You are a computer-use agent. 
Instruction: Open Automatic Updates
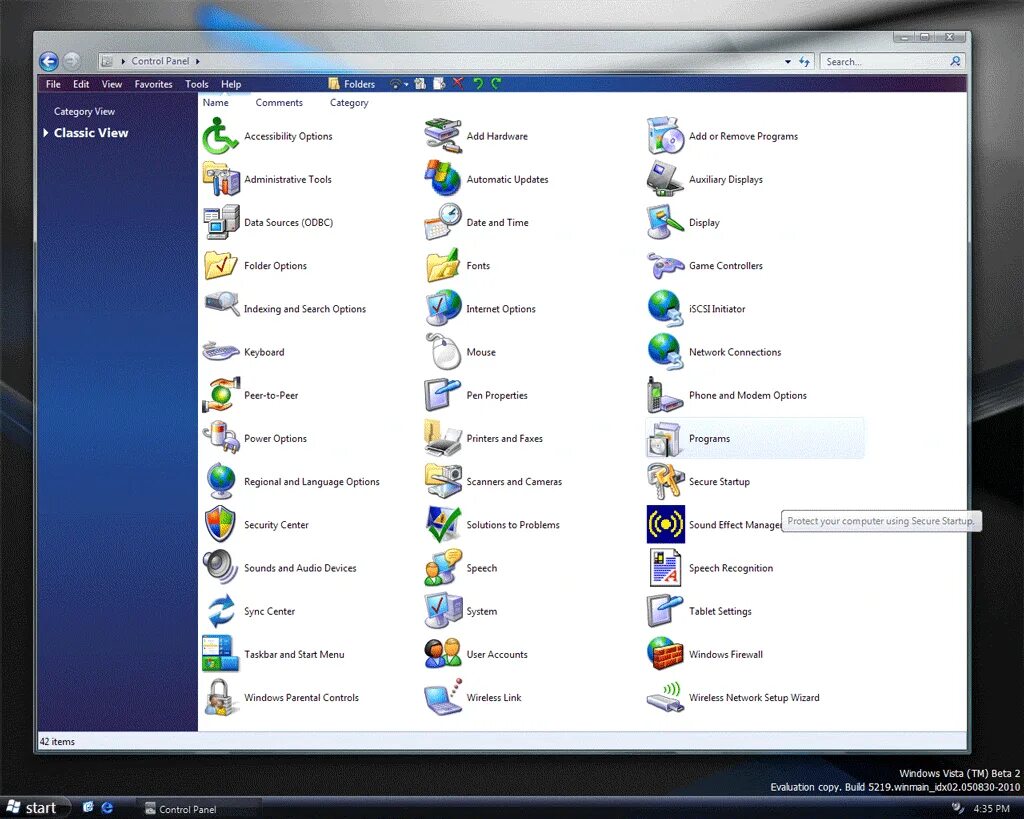pos(487,179)
